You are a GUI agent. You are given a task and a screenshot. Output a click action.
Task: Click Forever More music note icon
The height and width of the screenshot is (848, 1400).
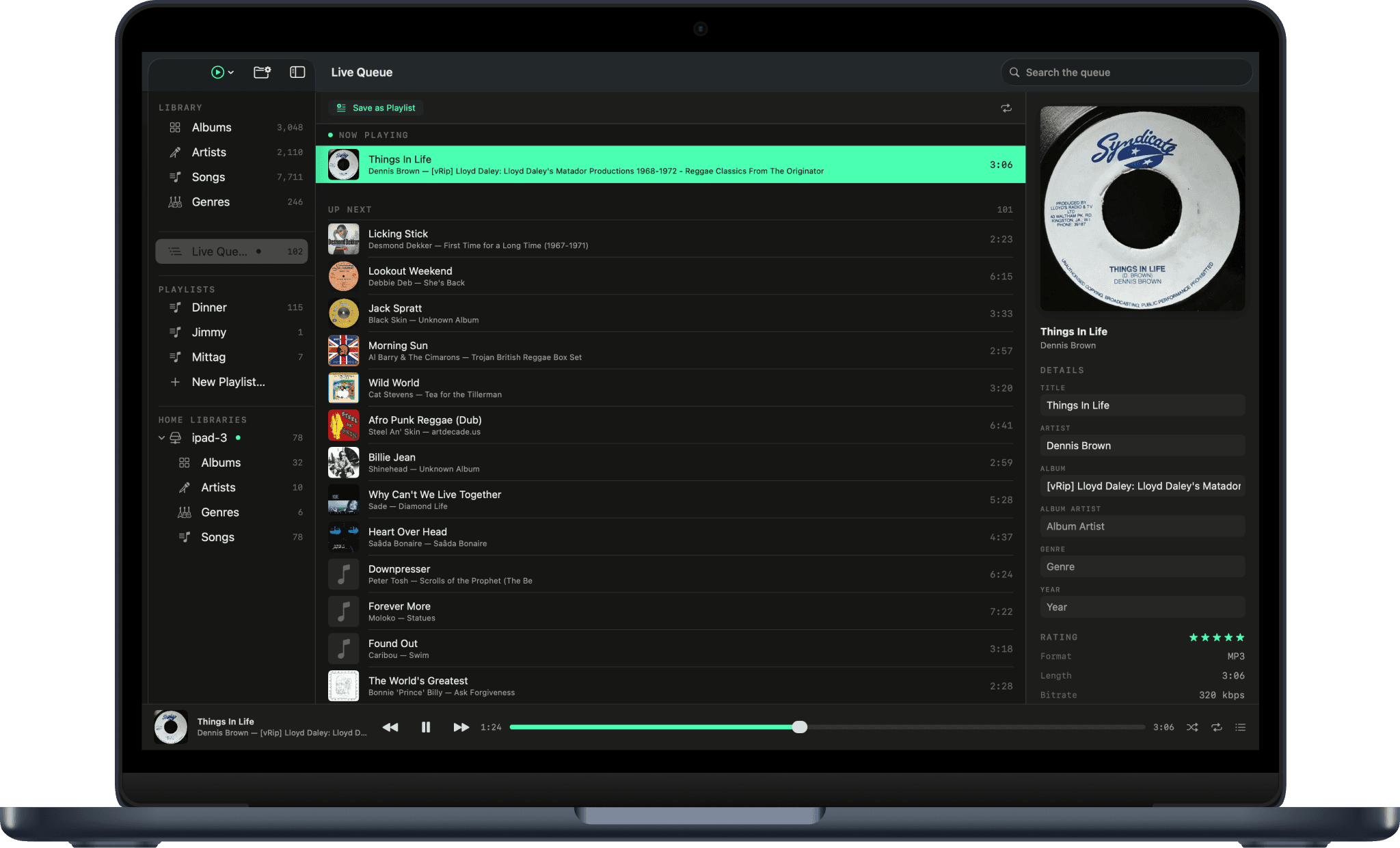click(343, 612)
